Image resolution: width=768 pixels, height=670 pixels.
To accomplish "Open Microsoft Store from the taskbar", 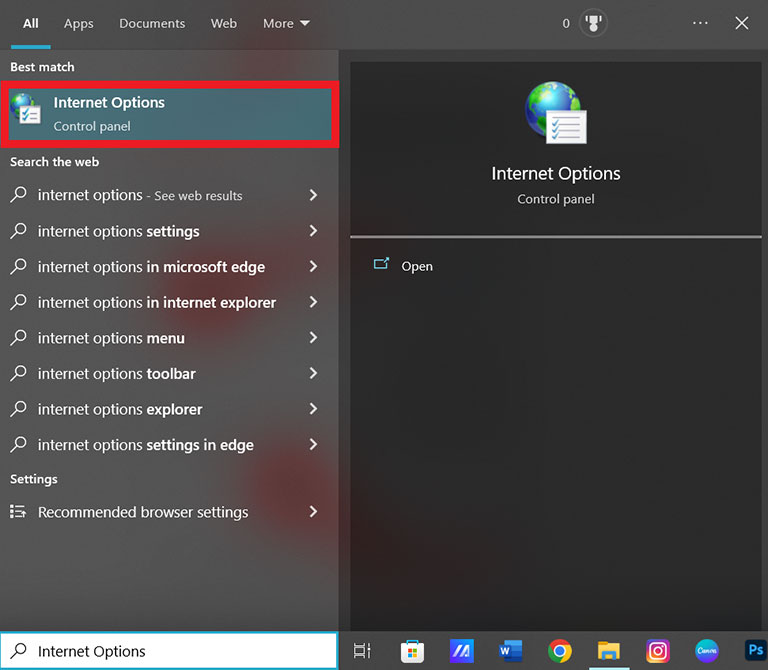I will [x=412, y=651].
